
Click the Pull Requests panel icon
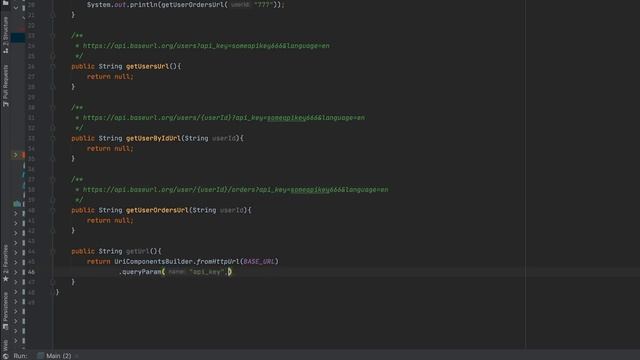point(6,104)
